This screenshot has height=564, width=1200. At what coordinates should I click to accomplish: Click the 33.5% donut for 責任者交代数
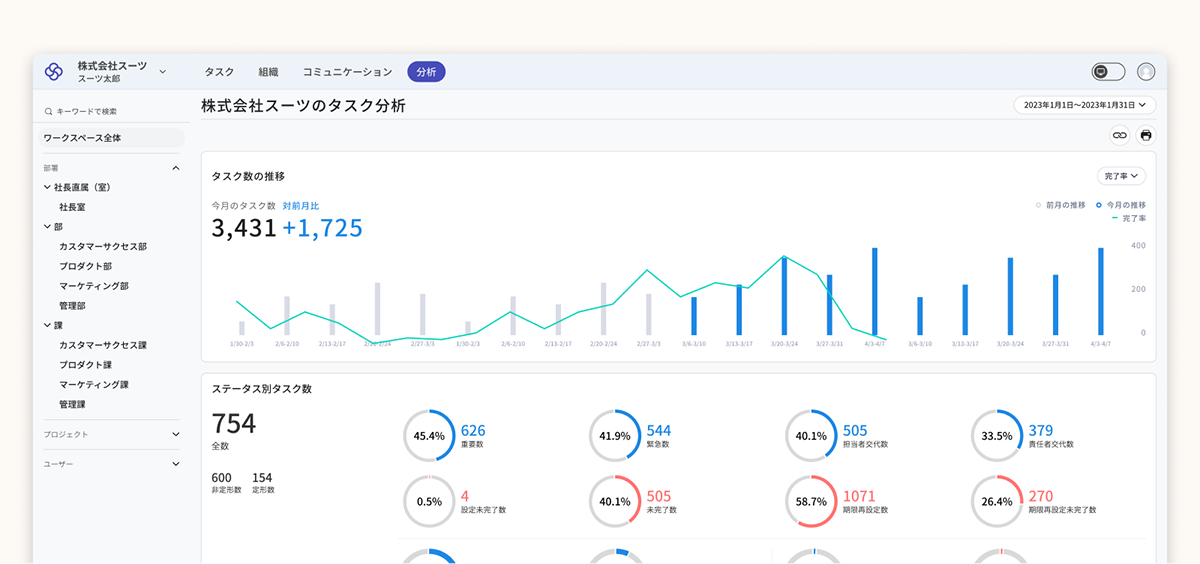(x=997, y=436)
